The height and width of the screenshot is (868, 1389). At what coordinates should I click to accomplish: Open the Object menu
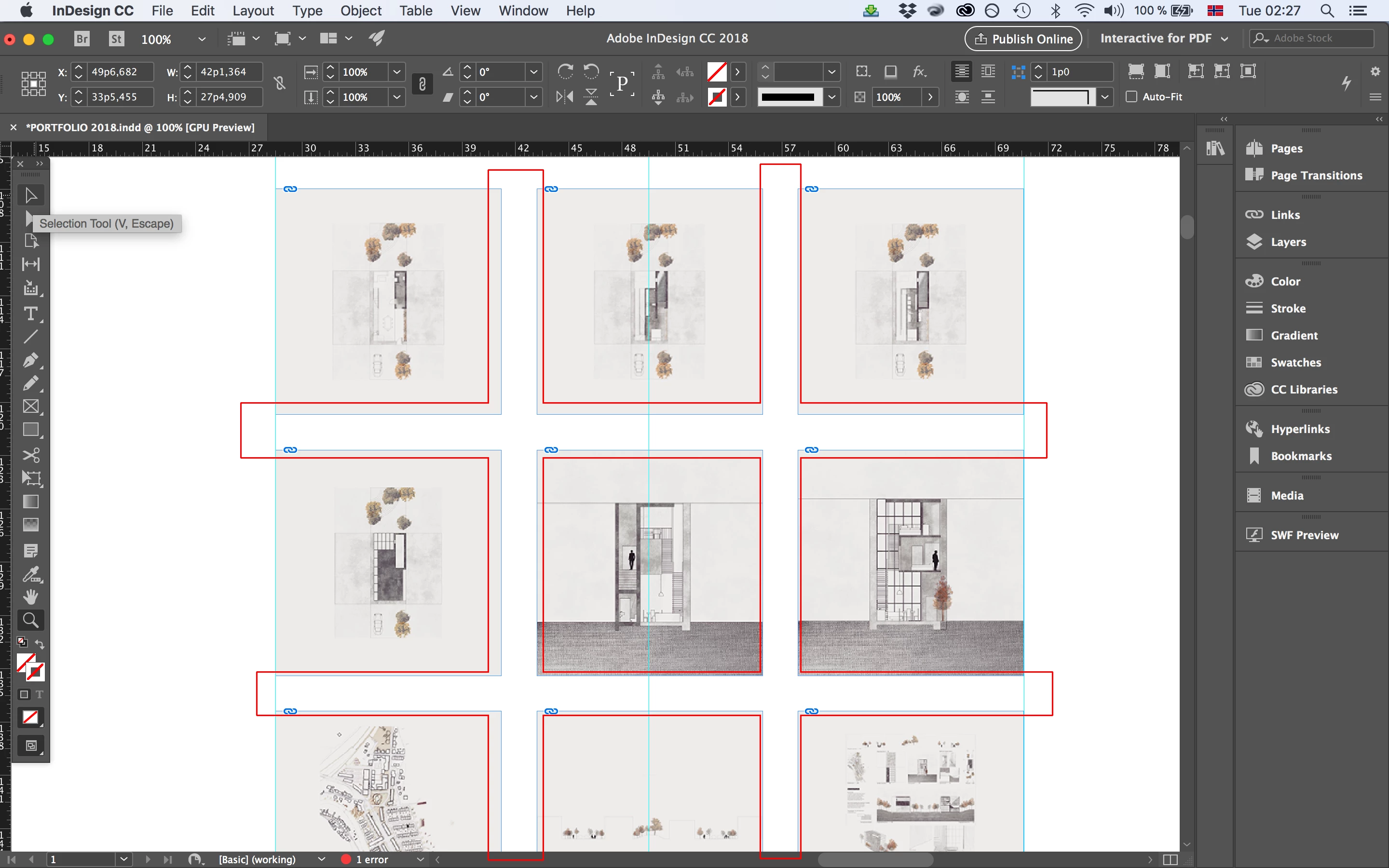coord(360,10)
